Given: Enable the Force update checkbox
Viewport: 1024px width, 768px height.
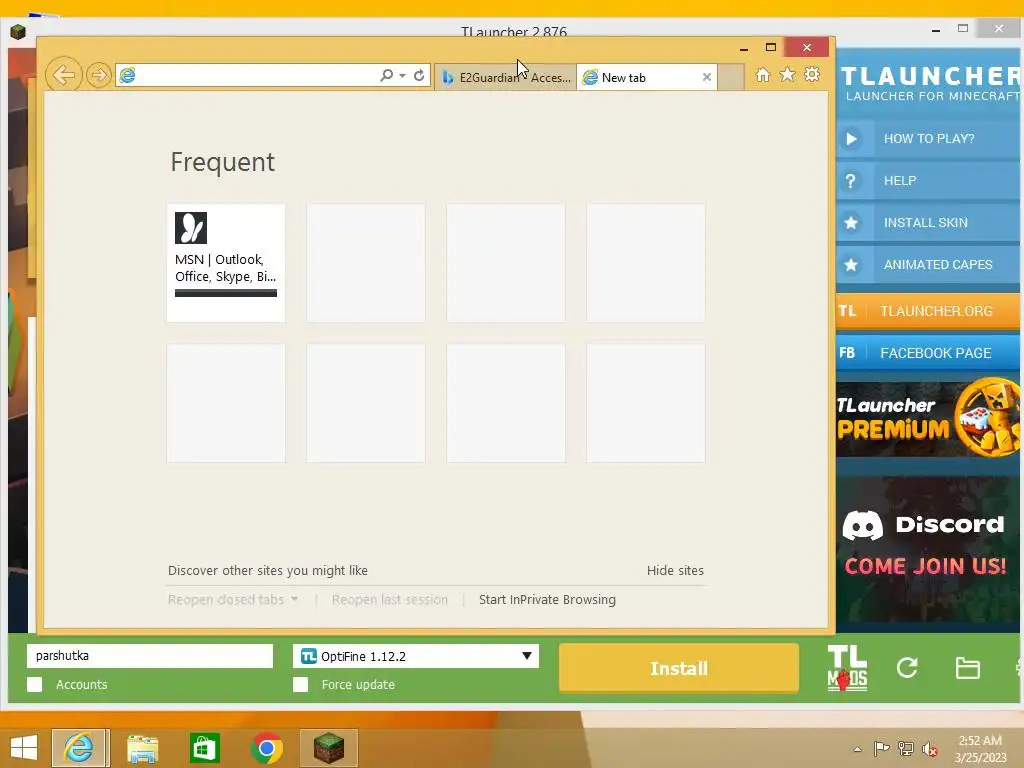Looking at the screenshot, I should pos(300,684).
